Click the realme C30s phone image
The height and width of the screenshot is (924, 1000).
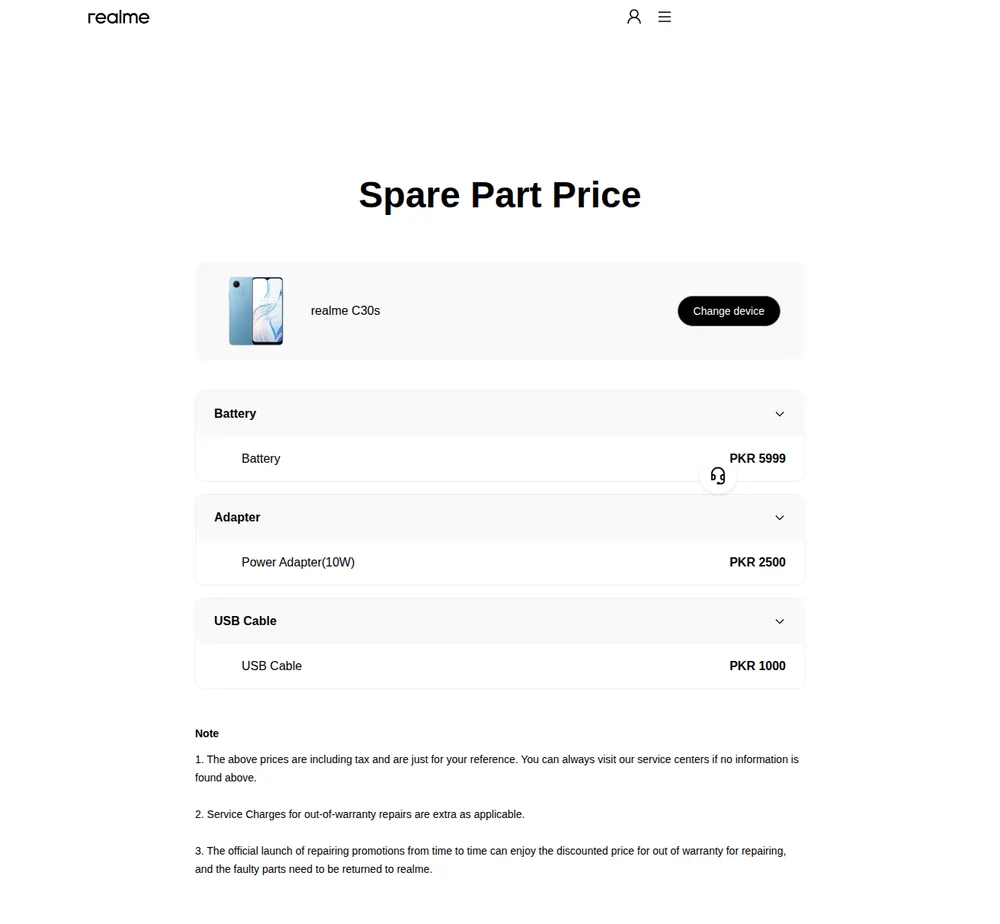click(x=256, y=311)
